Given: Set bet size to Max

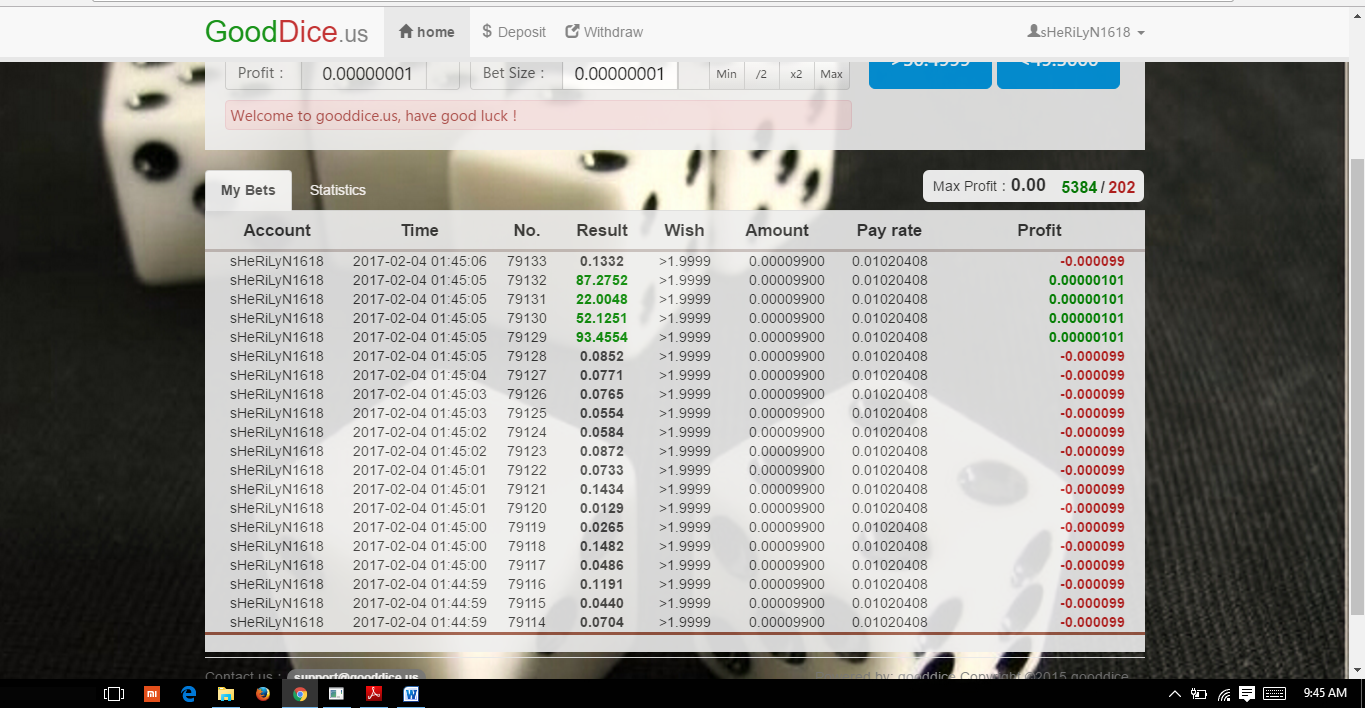Looking at the screenshot, I should 831,74.
